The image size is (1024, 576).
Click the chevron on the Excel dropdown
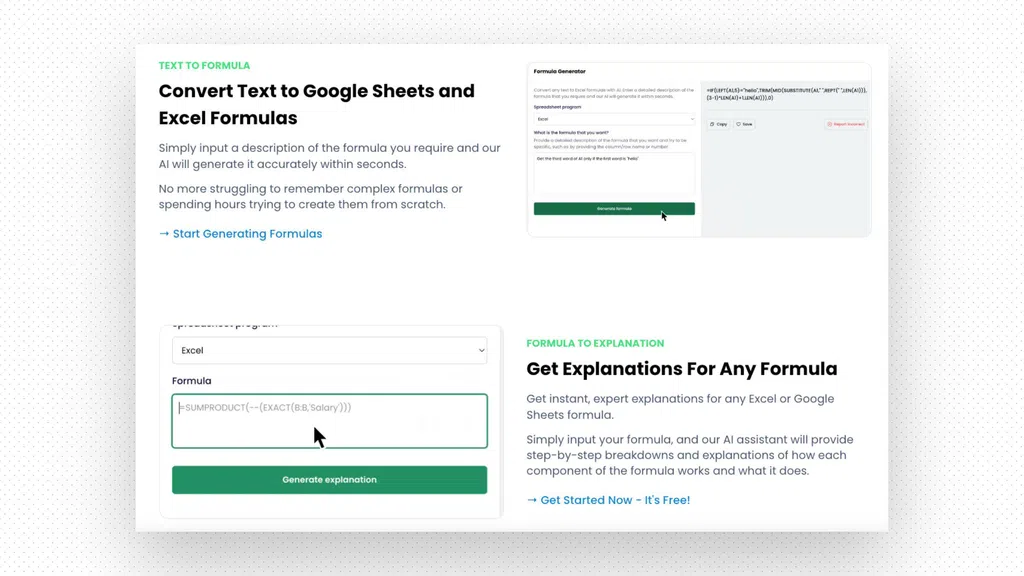tap(481, 351)
